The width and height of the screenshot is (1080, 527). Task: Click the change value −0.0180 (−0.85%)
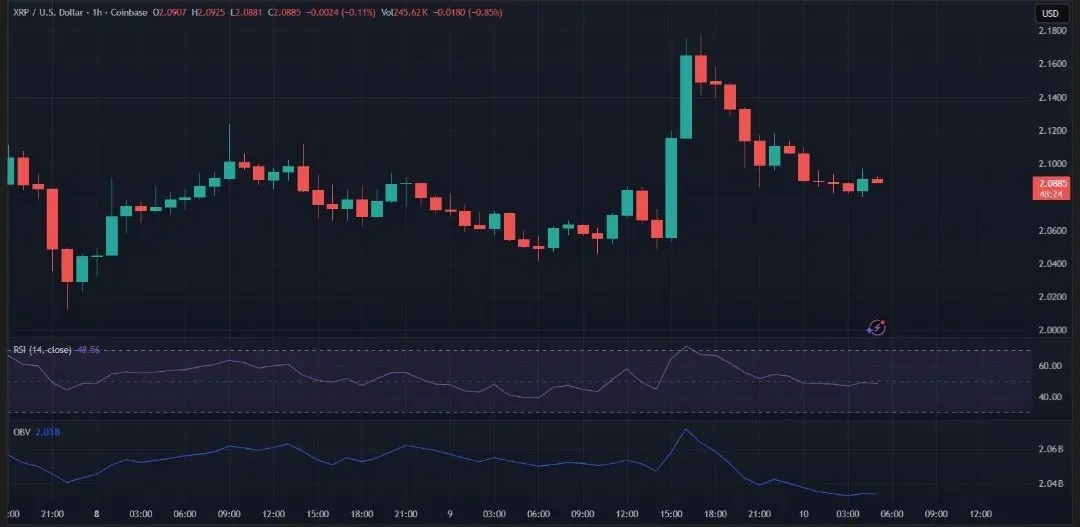pyautogui.click(x=468, y=12)
